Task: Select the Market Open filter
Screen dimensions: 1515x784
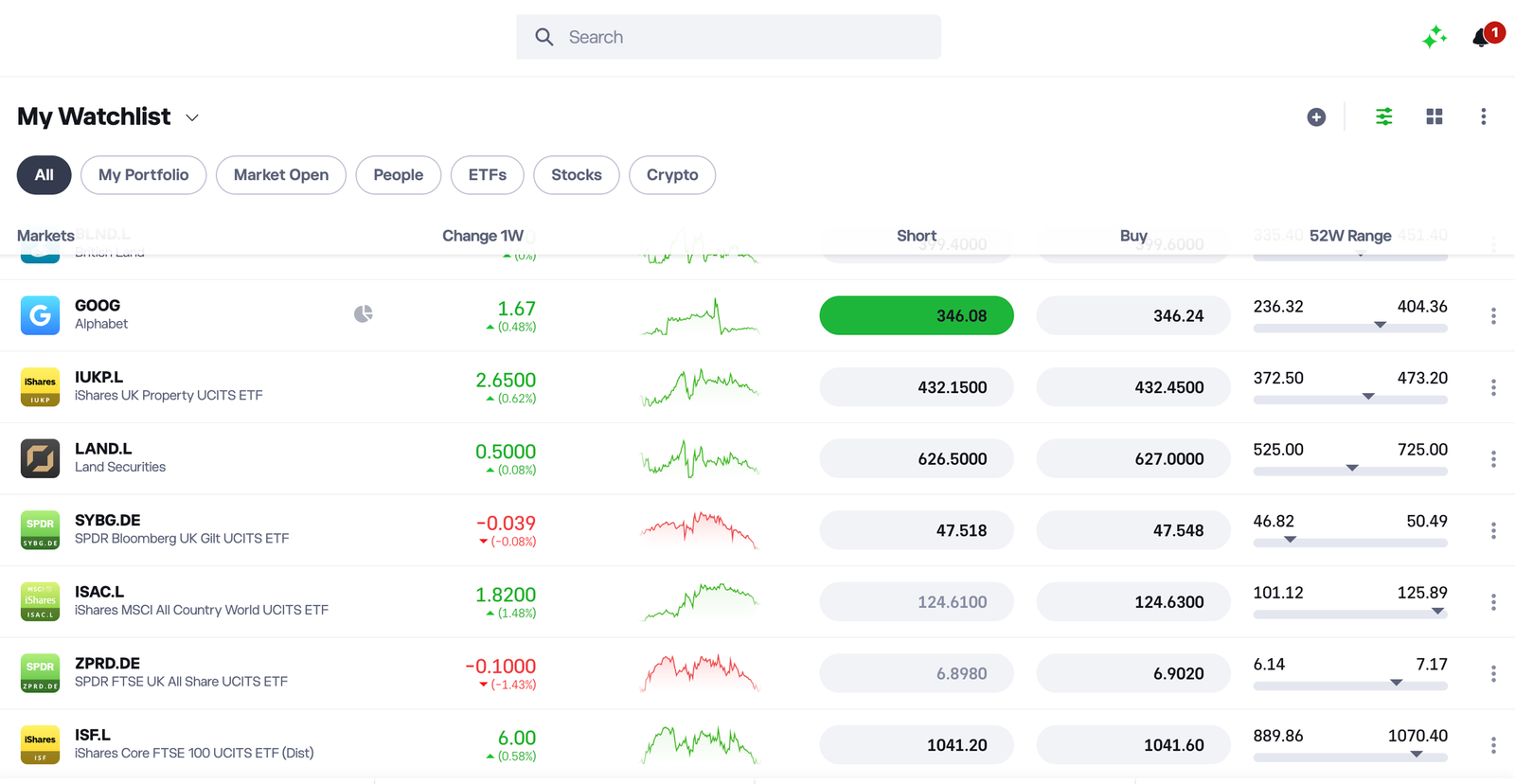Action: pyautogui.click(x=281, y=175)
